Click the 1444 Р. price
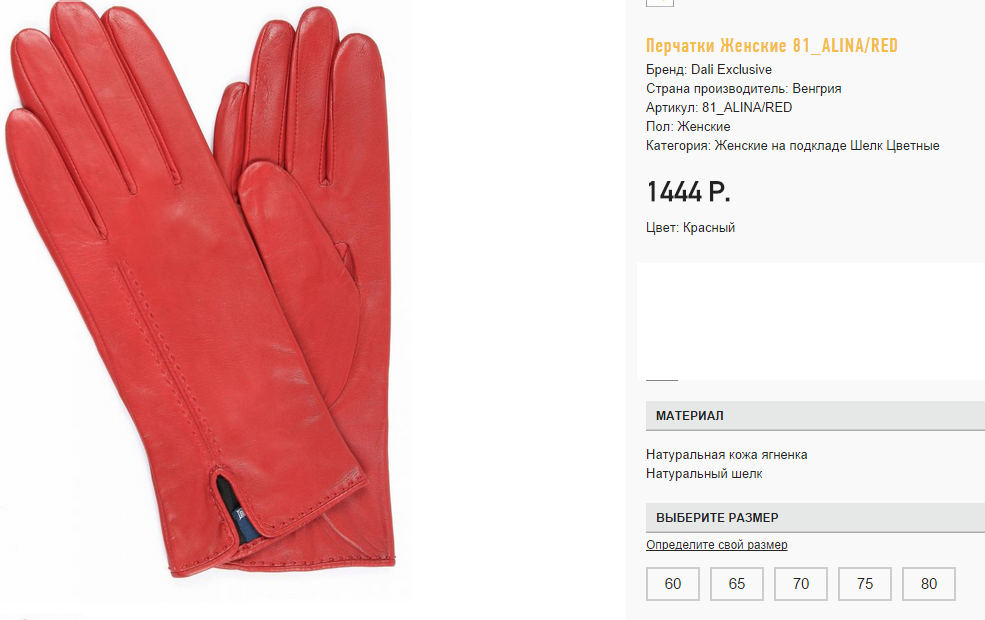 click(688, 192)
